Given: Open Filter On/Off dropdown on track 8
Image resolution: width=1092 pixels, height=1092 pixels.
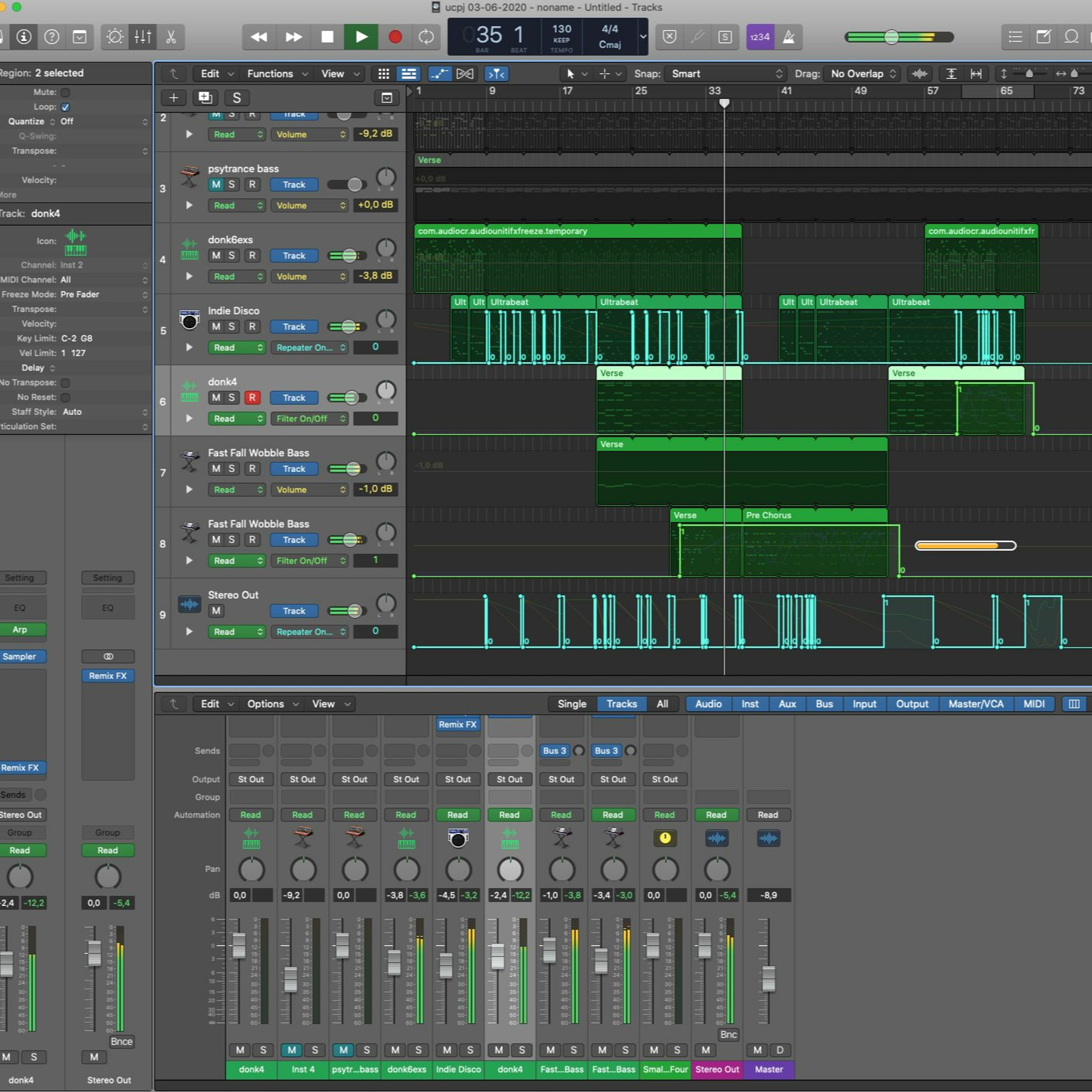Looking at the screenshot, I should [310, 561].
